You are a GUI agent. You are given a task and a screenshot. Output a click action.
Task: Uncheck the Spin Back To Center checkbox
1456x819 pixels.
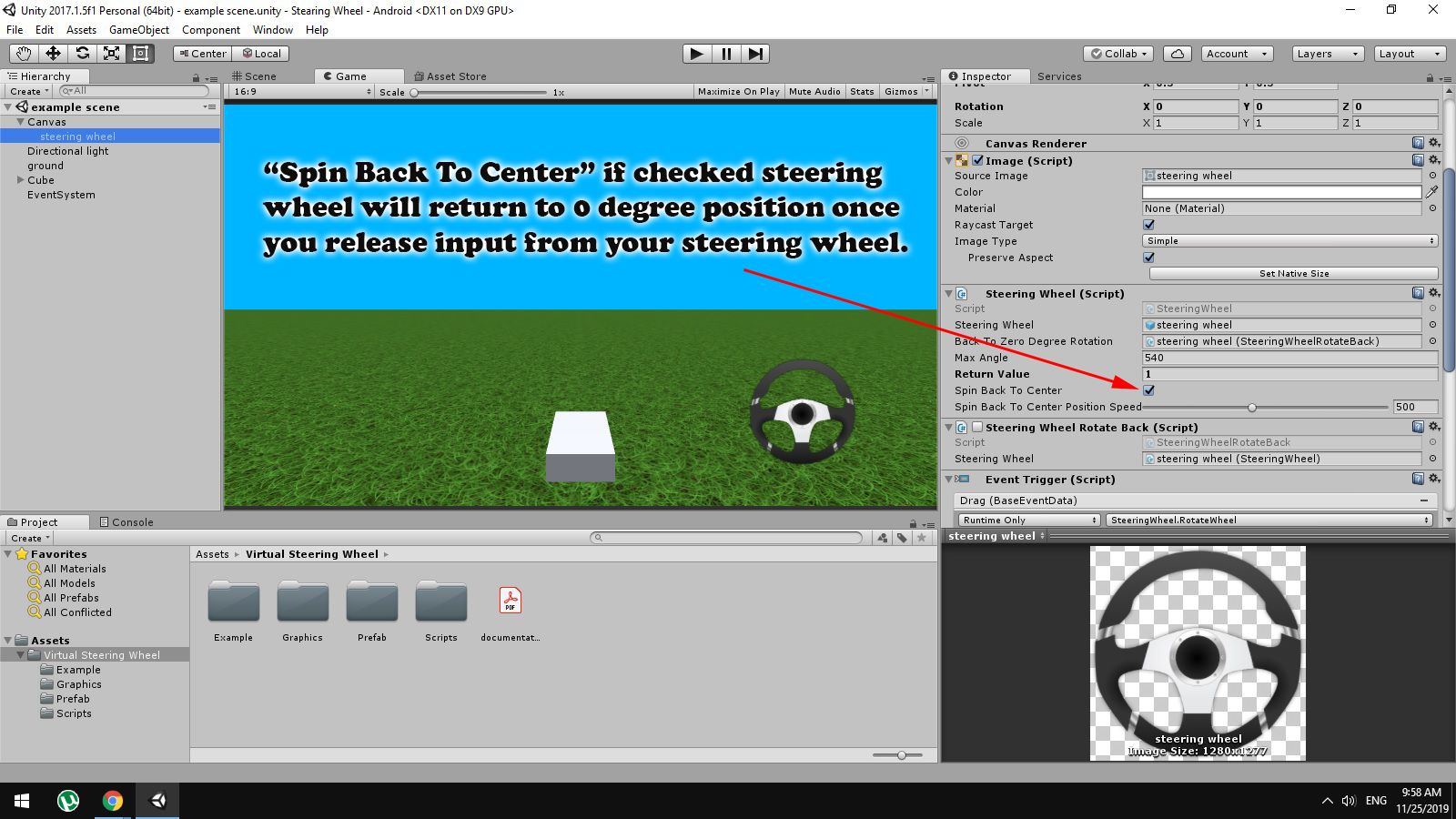(1148, 390)
